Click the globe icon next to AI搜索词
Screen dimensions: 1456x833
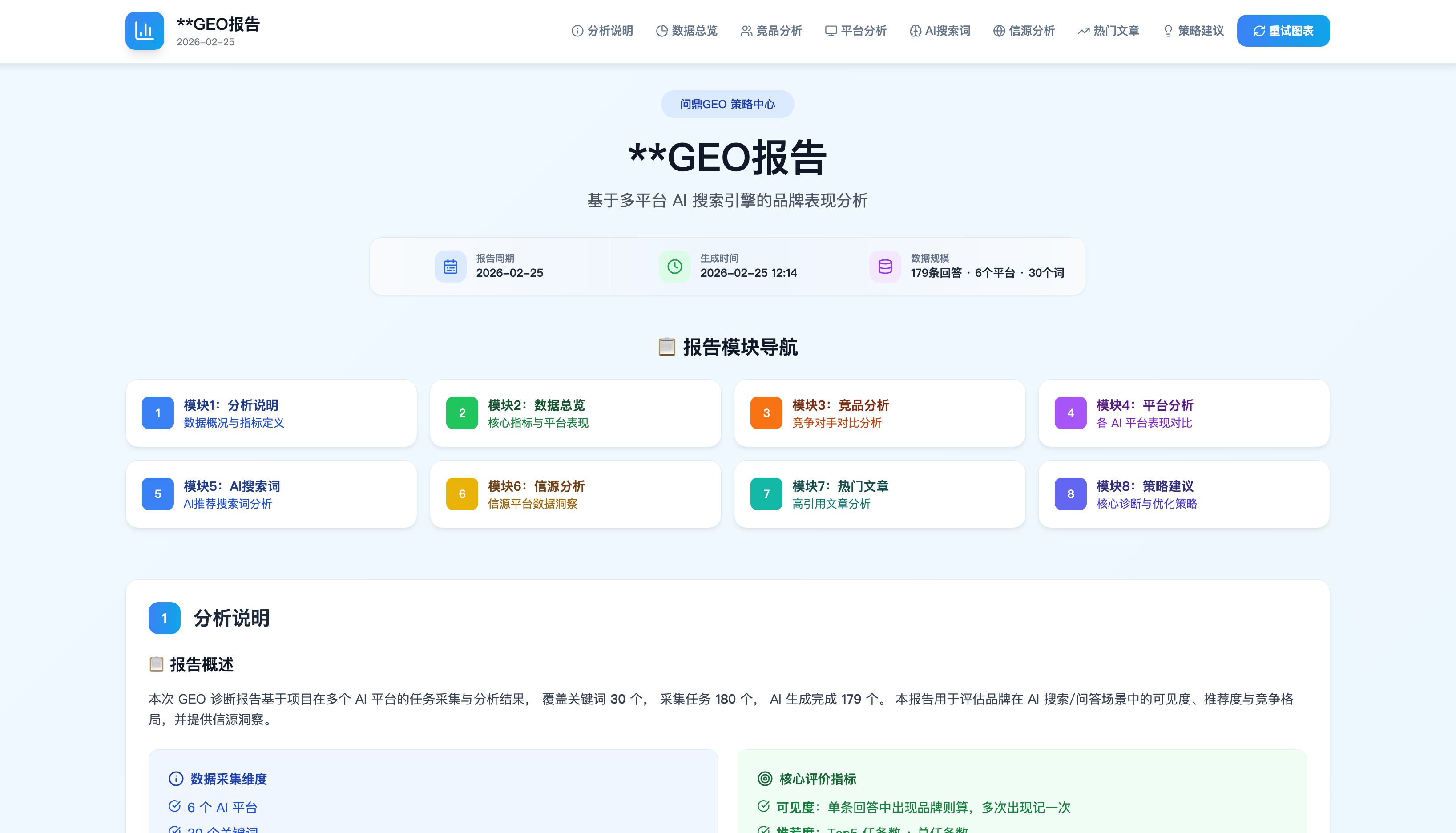coord(915,31)
